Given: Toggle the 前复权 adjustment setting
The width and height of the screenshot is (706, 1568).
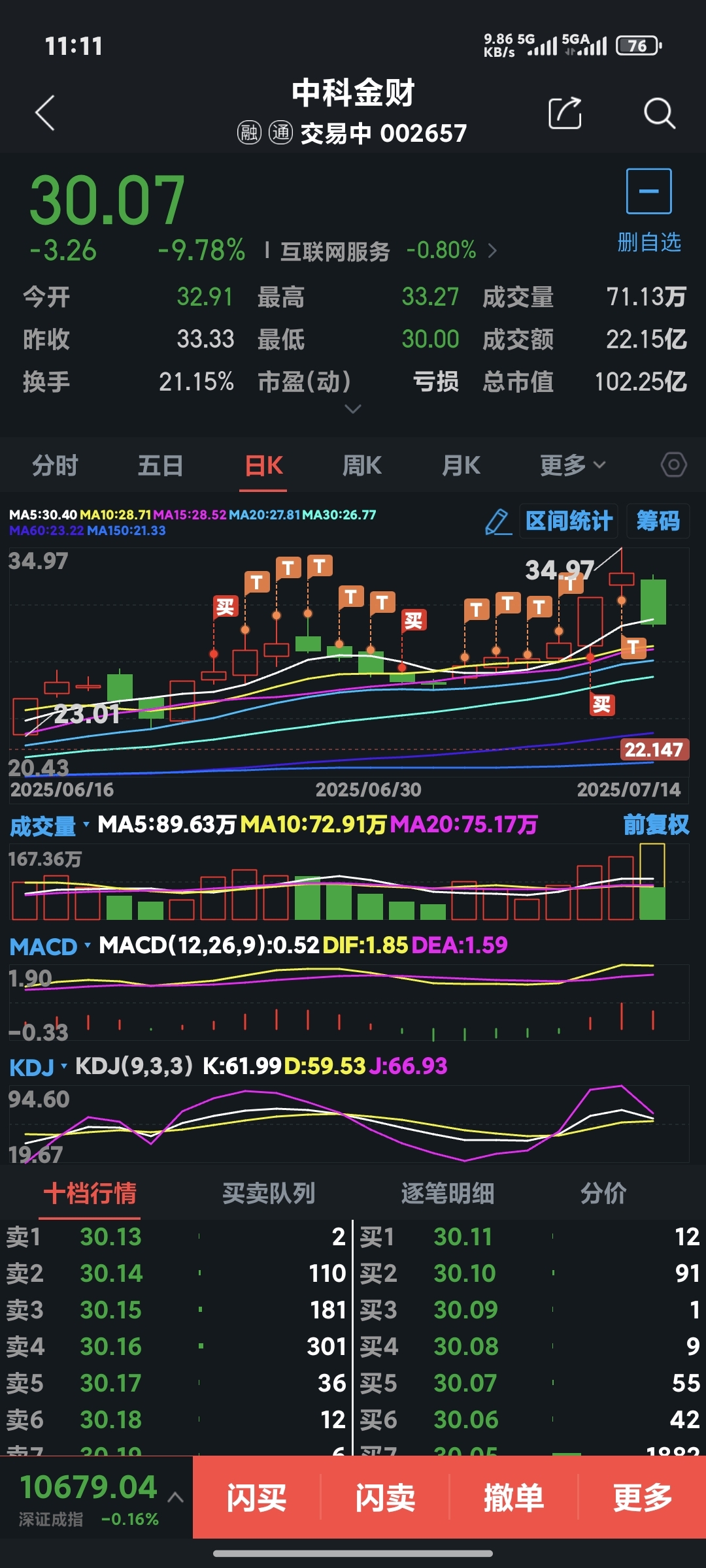Looking at the screenshot, I should [x=656, y=825].
